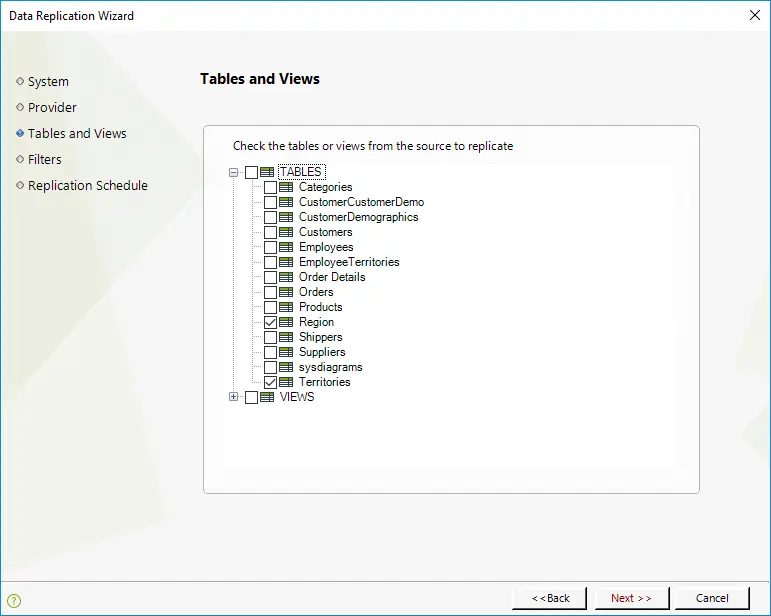Uncheck the Region table checkbox

(270, 323)
